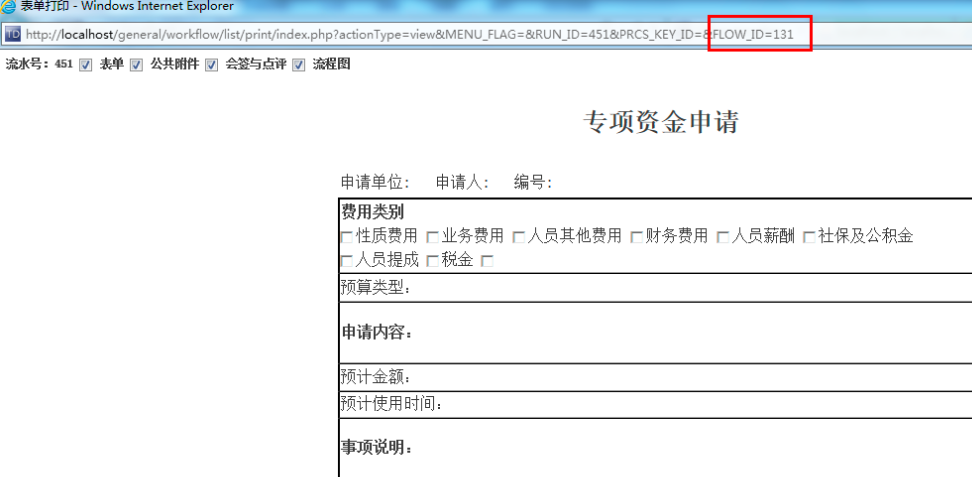Check the 财务费用 checkbox

637,237
